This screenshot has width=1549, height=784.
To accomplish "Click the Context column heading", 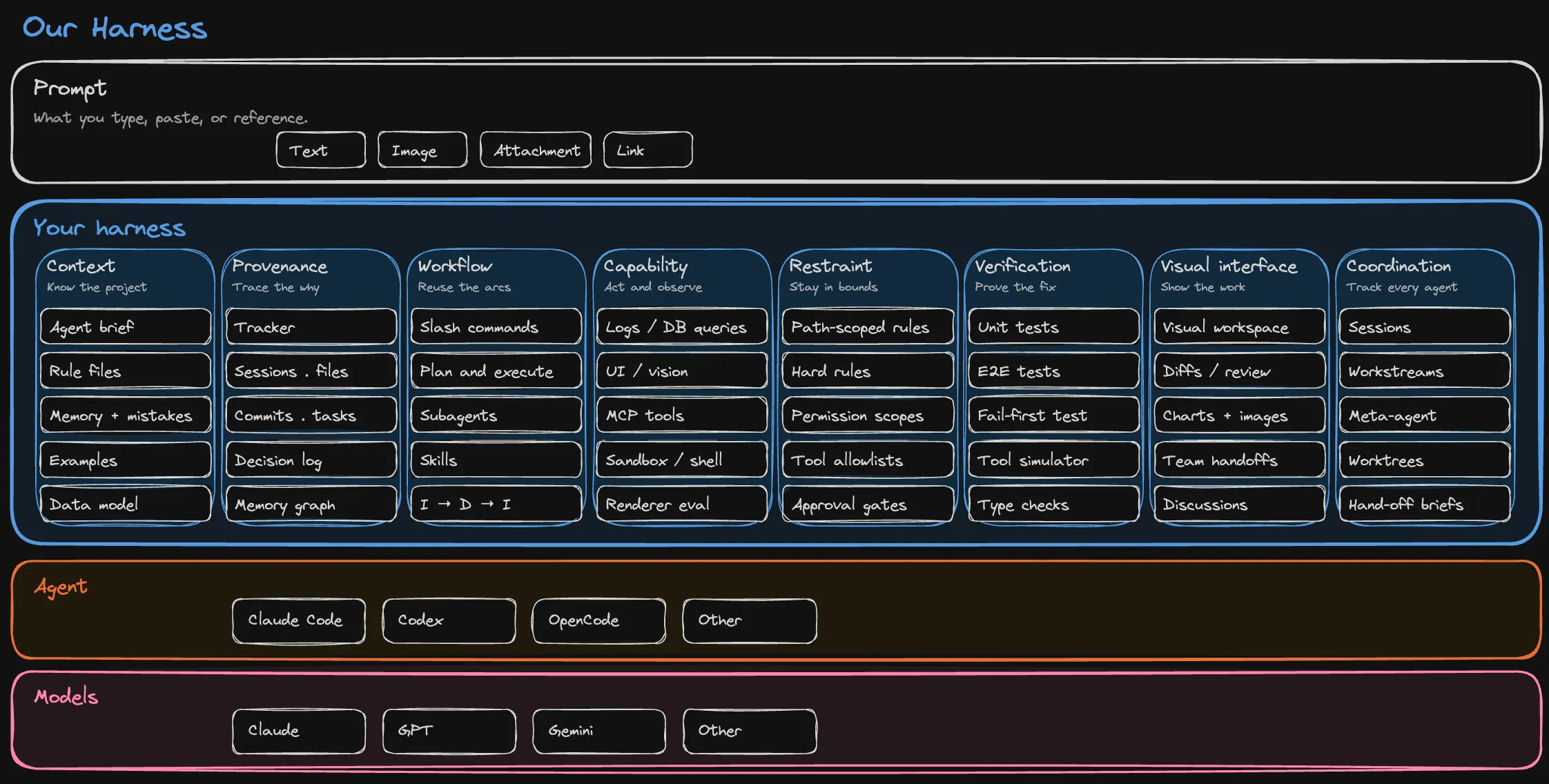I will [81, 266].
